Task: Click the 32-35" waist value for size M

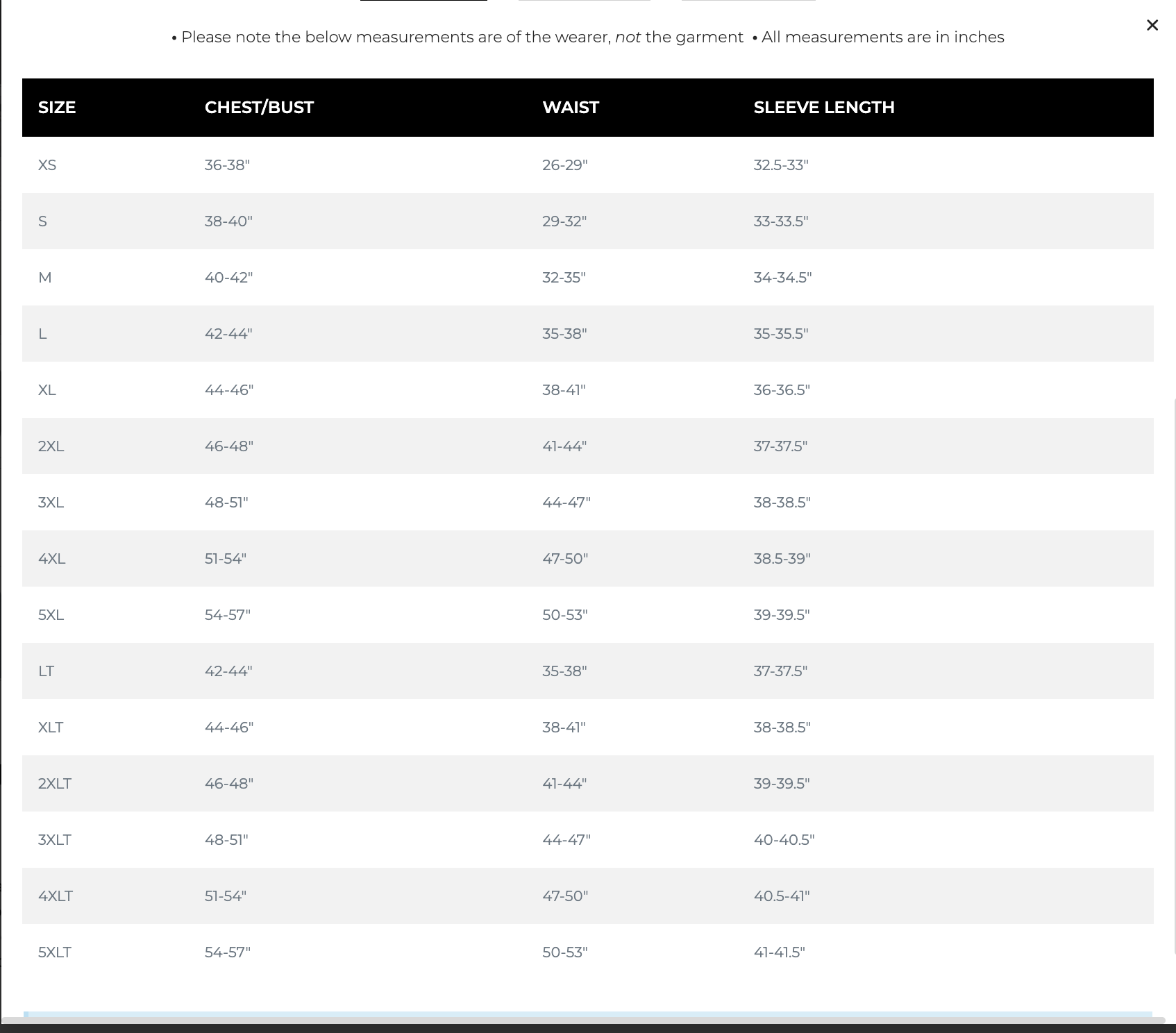Action: pos(564,278)
